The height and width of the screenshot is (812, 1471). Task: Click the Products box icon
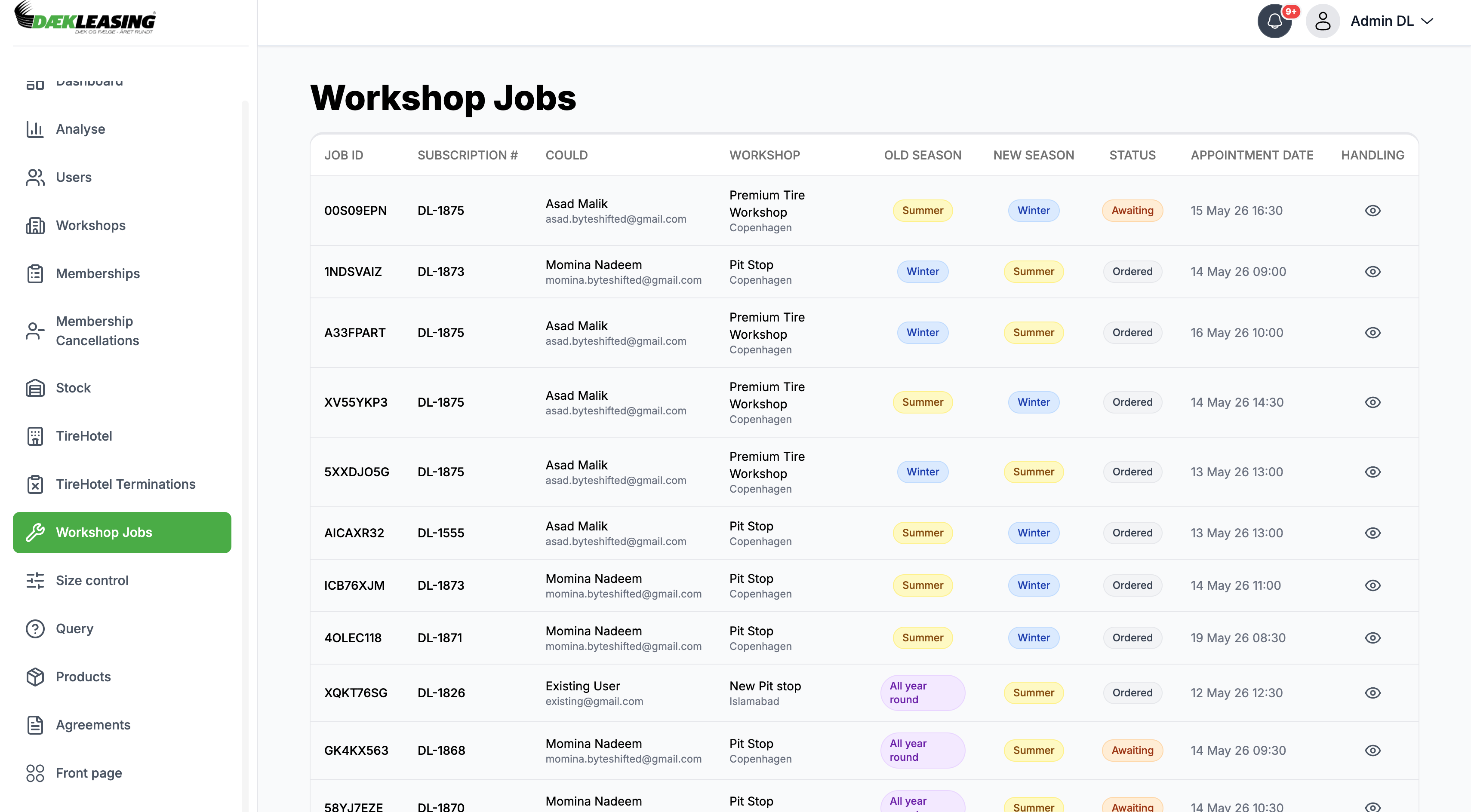(35, 677)
